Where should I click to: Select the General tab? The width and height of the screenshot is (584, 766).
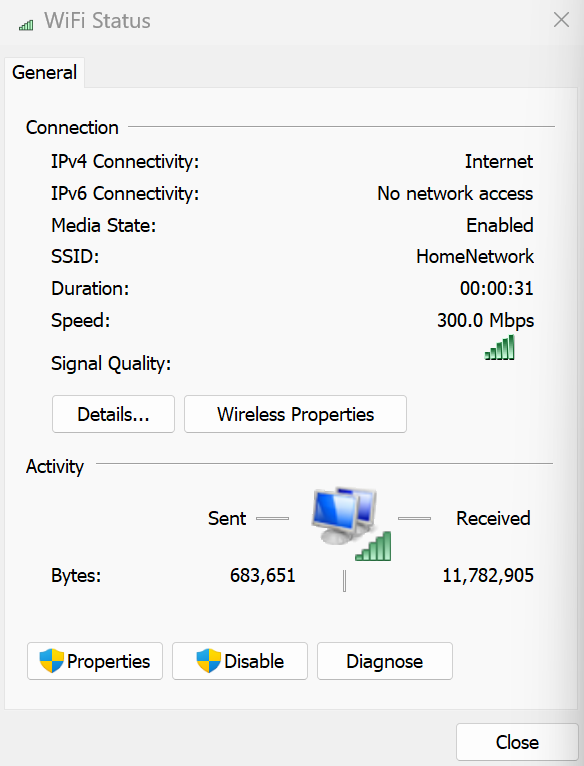[44, 73]
